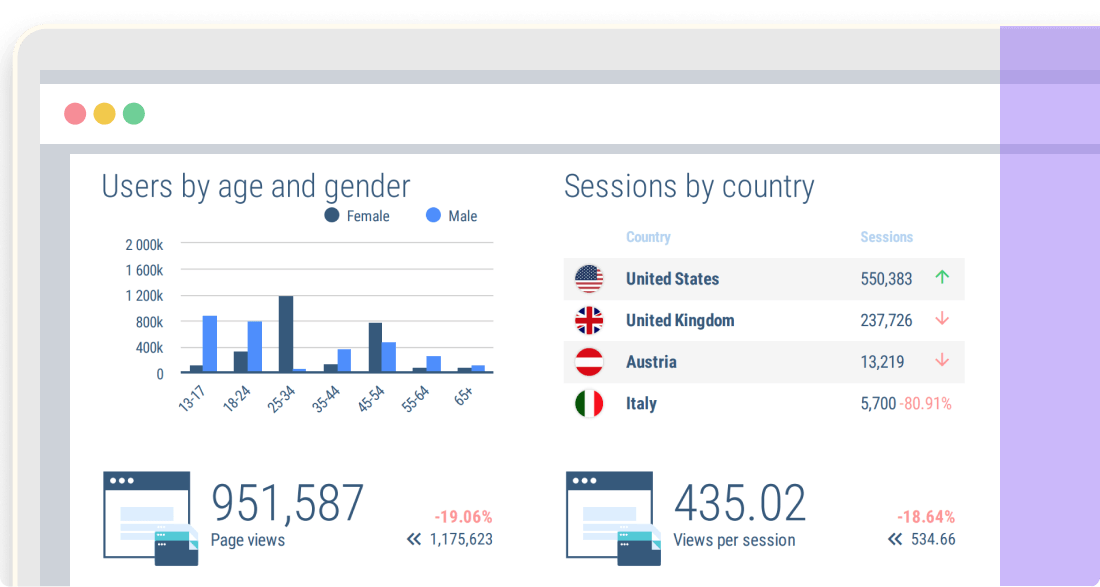Click the Italy flag icon
Image resolution: width=1100 pixels, height=587 pixels.
click(590, 403)
